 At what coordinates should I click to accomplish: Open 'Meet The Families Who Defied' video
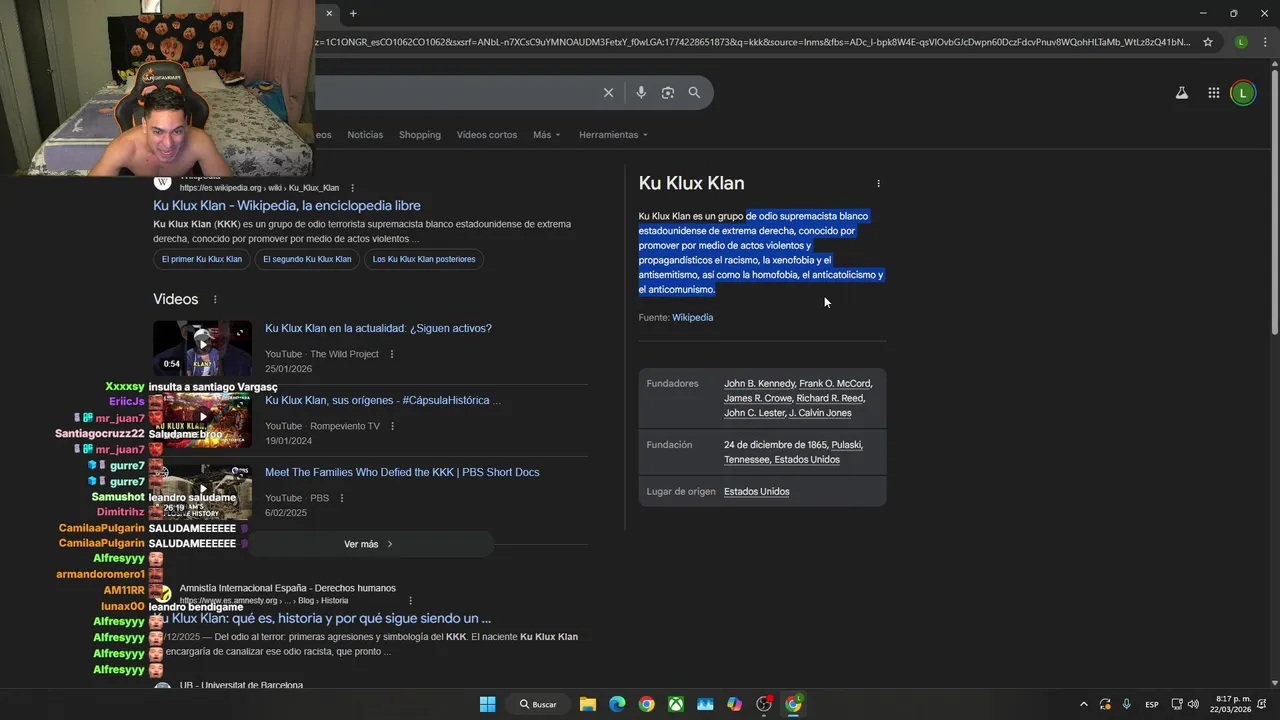click(x=402, y=472)
